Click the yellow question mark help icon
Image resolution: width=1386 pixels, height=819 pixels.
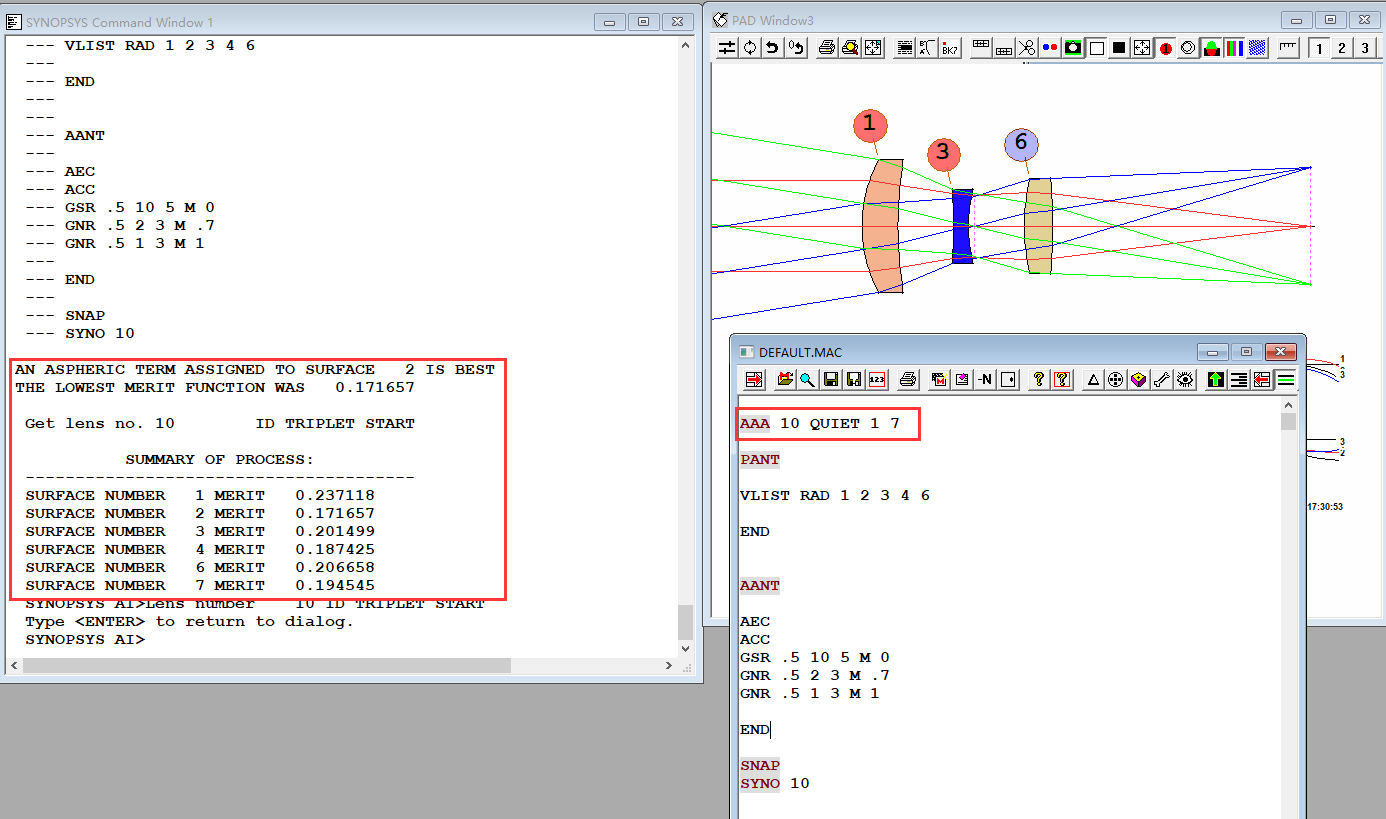(1038, 379)
